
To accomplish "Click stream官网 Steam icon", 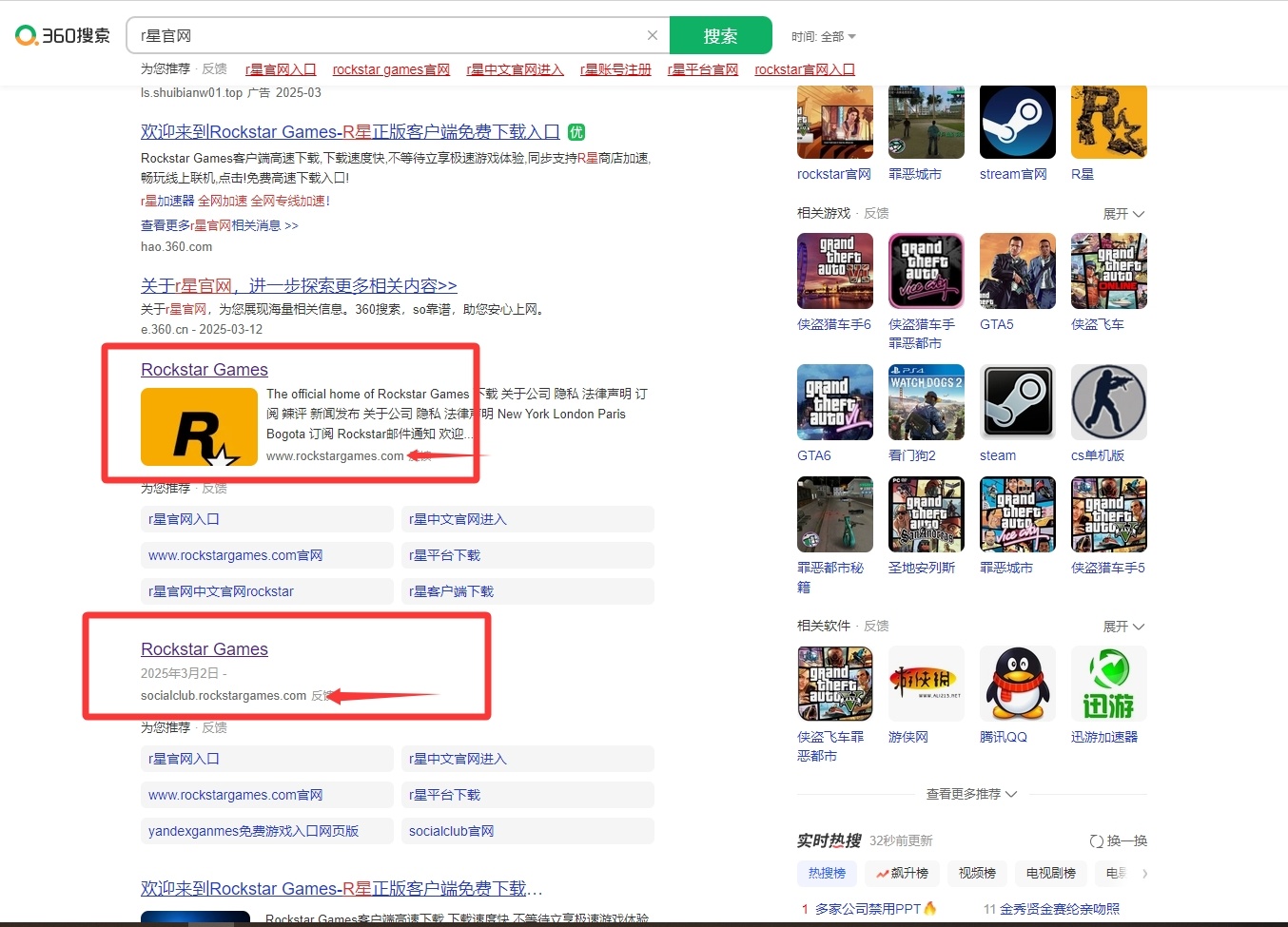I will tap(1018, 122).
